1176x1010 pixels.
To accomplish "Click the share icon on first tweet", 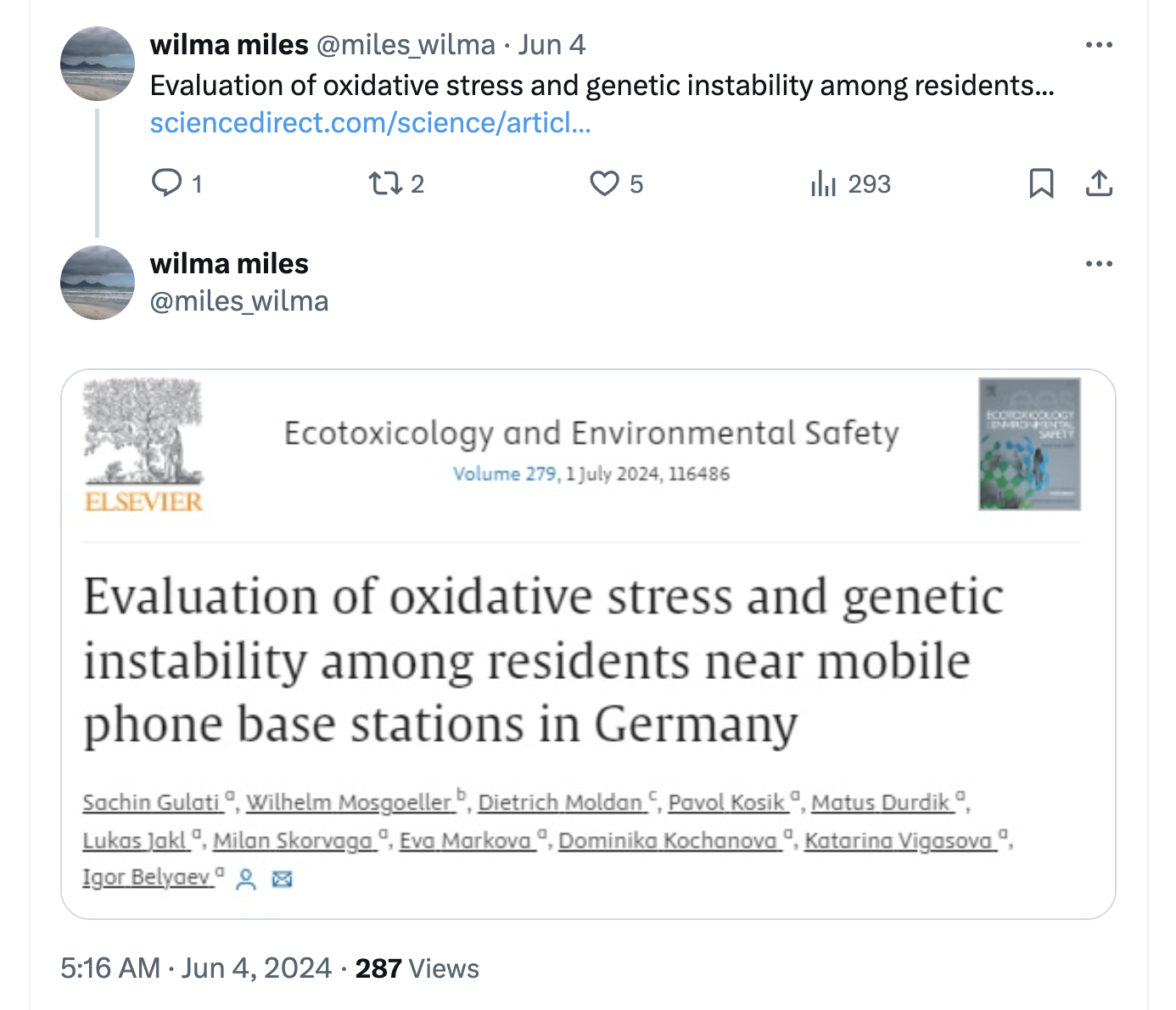I will click(1099, 182).
